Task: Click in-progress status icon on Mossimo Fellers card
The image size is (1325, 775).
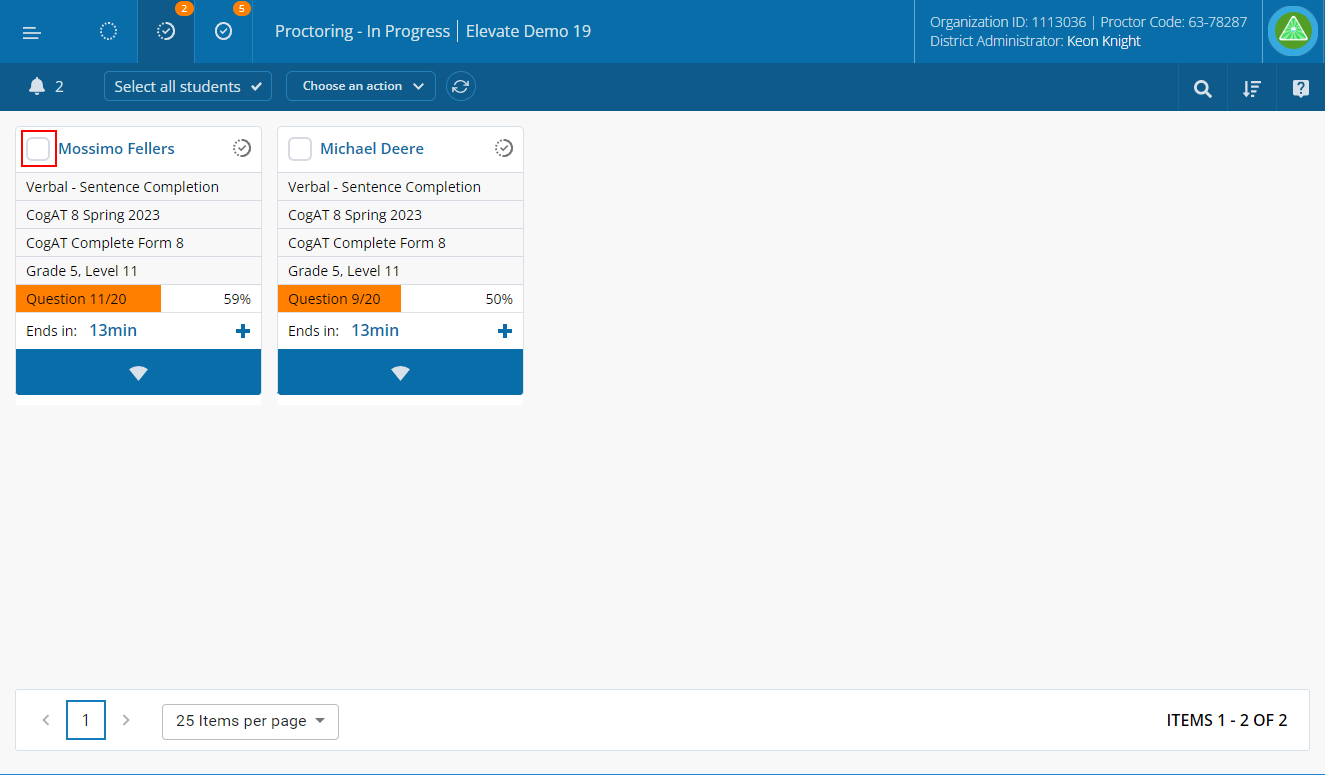Action: (242, 148)
